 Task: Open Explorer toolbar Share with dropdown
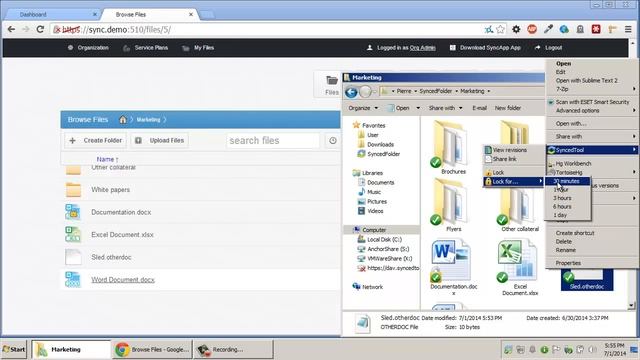[445, 108]
